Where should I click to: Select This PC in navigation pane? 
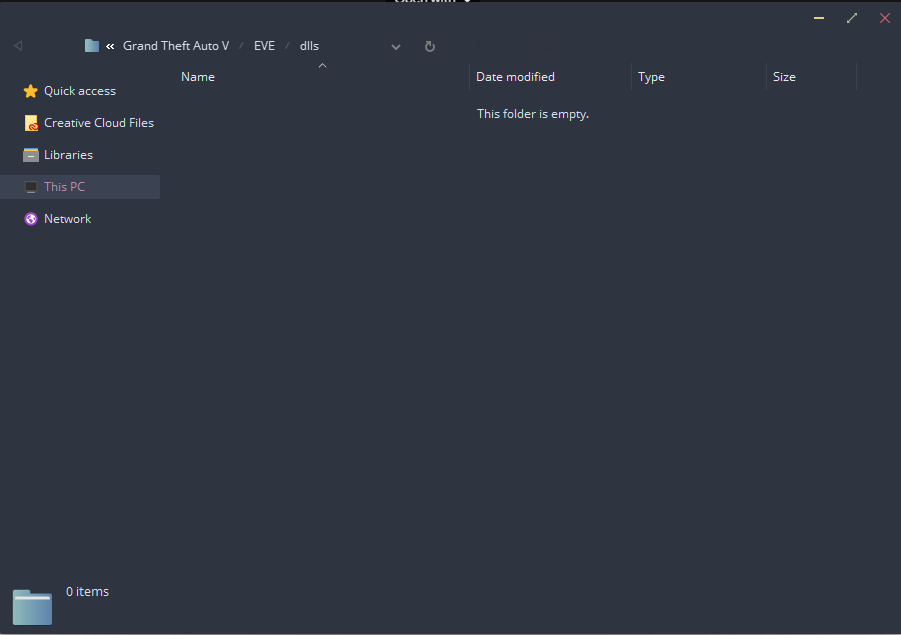[x=80, y=187]
